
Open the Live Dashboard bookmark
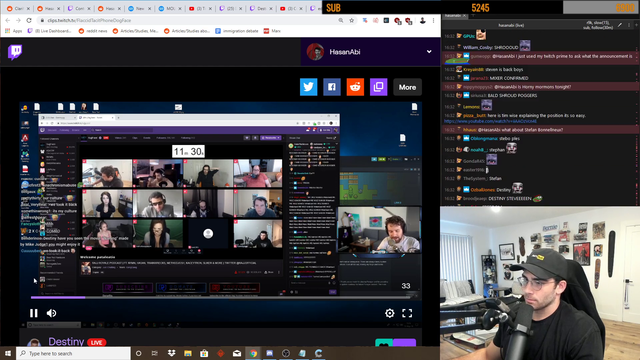click(49, 31)
